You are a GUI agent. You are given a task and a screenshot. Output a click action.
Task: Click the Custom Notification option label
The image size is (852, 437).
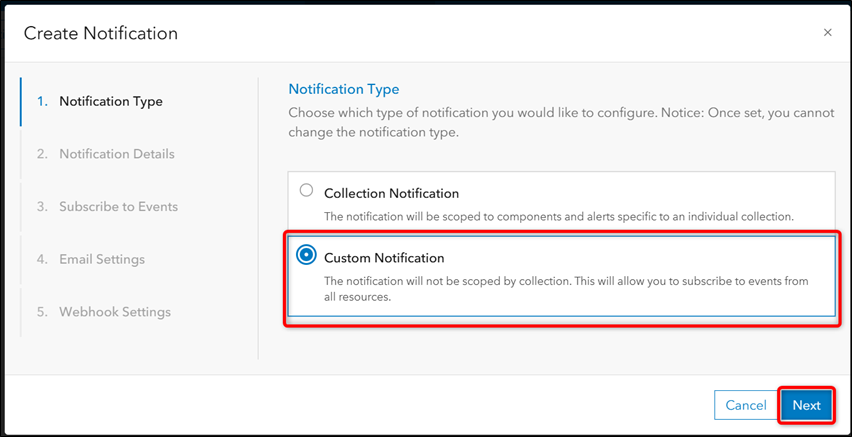coord(383,258)
